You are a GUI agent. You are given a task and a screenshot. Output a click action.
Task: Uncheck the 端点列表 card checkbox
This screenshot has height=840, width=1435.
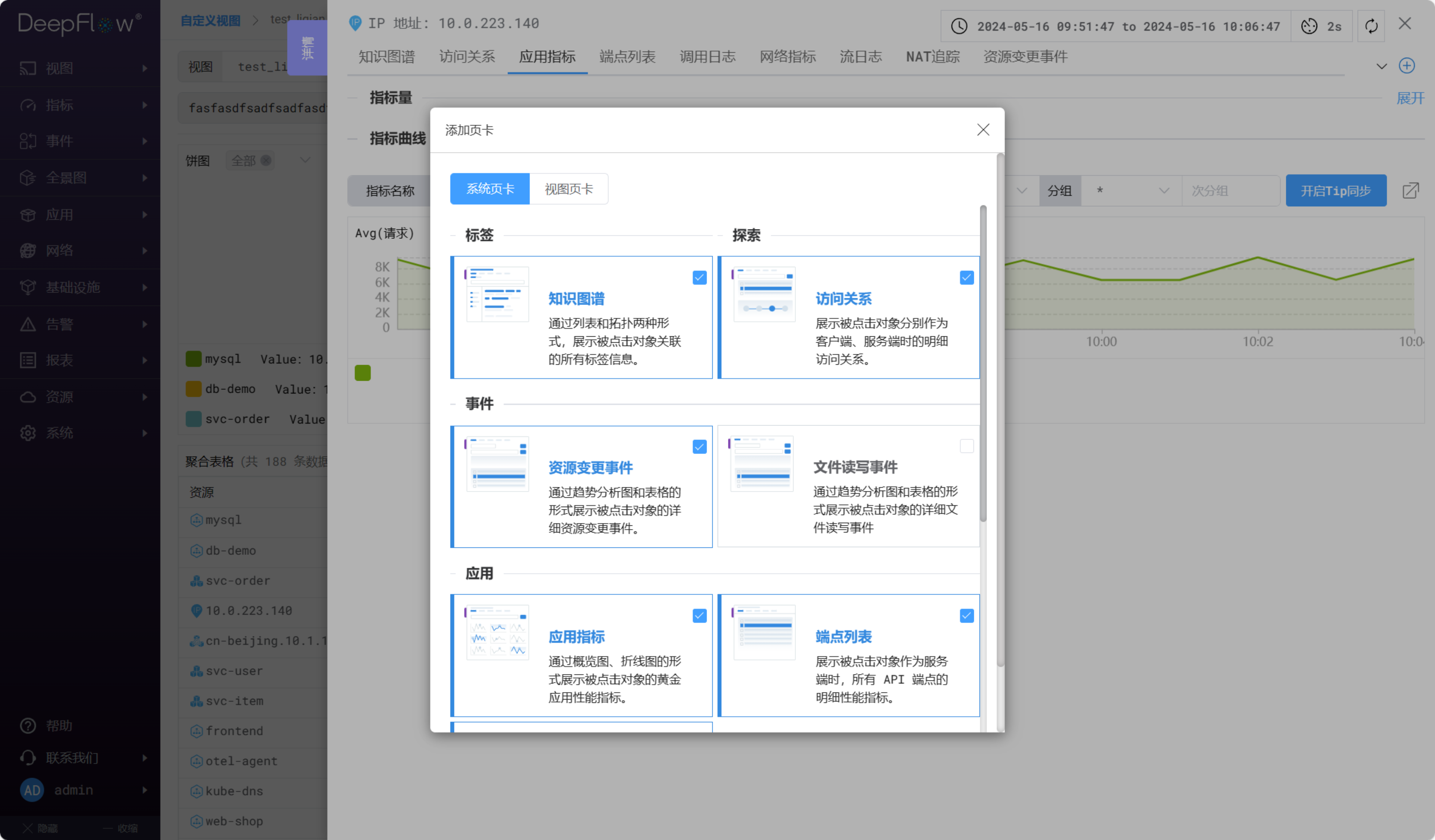(x=966, y=616)
